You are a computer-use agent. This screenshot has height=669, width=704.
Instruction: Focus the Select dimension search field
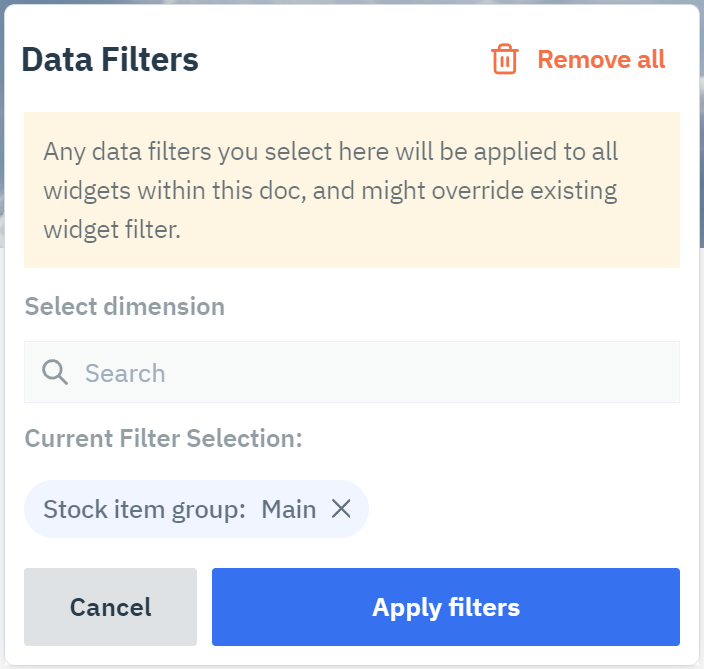pyautogui.click(x=352, y=372)
